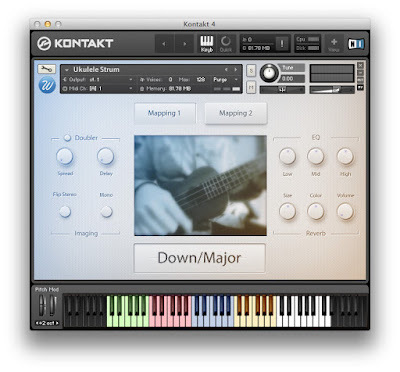Click the Kontakt logo icon
The height and width of the screenshot is (372, 400).
(x=44, y=44)
